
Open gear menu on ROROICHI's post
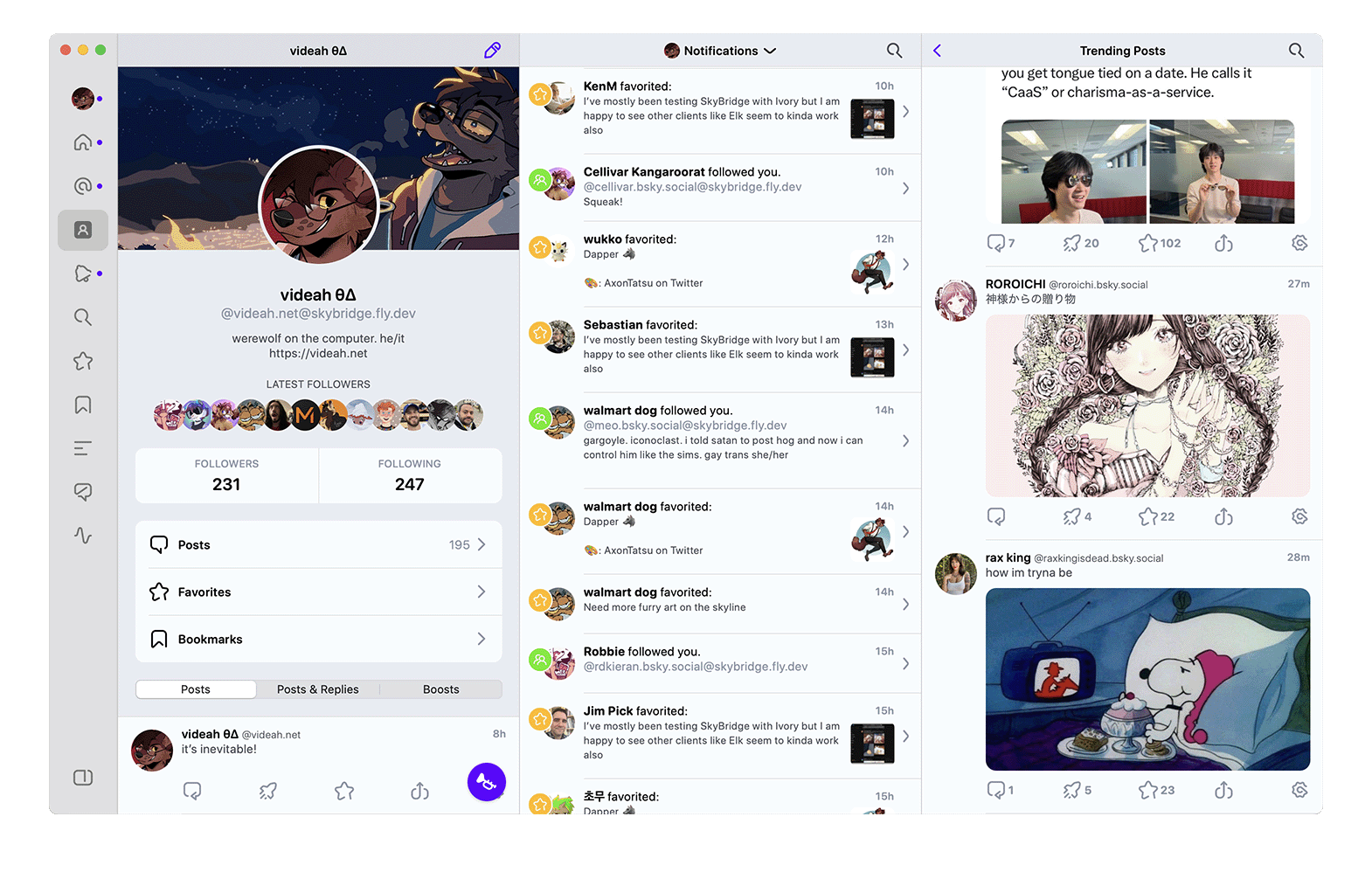(1299, 516)
